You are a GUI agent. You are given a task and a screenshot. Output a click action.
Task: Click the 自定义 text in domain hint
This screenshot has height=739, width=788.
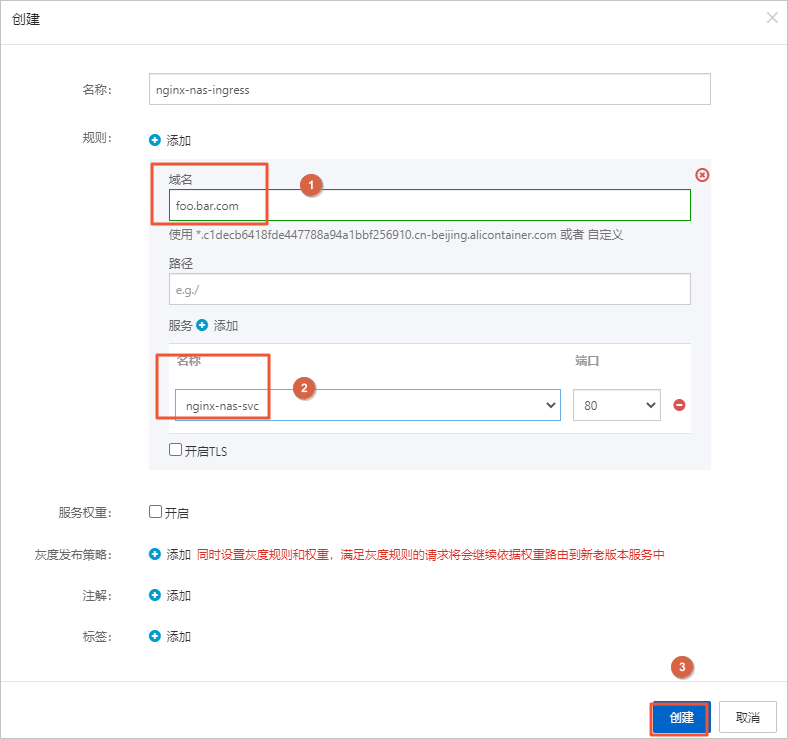point(605,235)
